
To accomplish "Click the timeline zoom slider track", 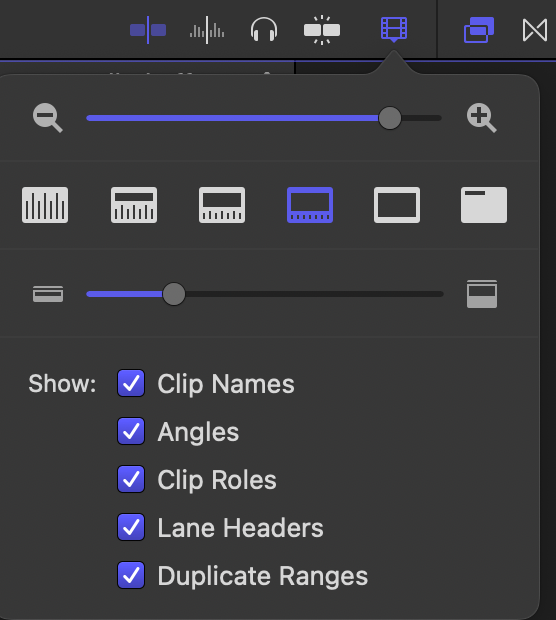I will pyautogui.click(x=264, y=118).
